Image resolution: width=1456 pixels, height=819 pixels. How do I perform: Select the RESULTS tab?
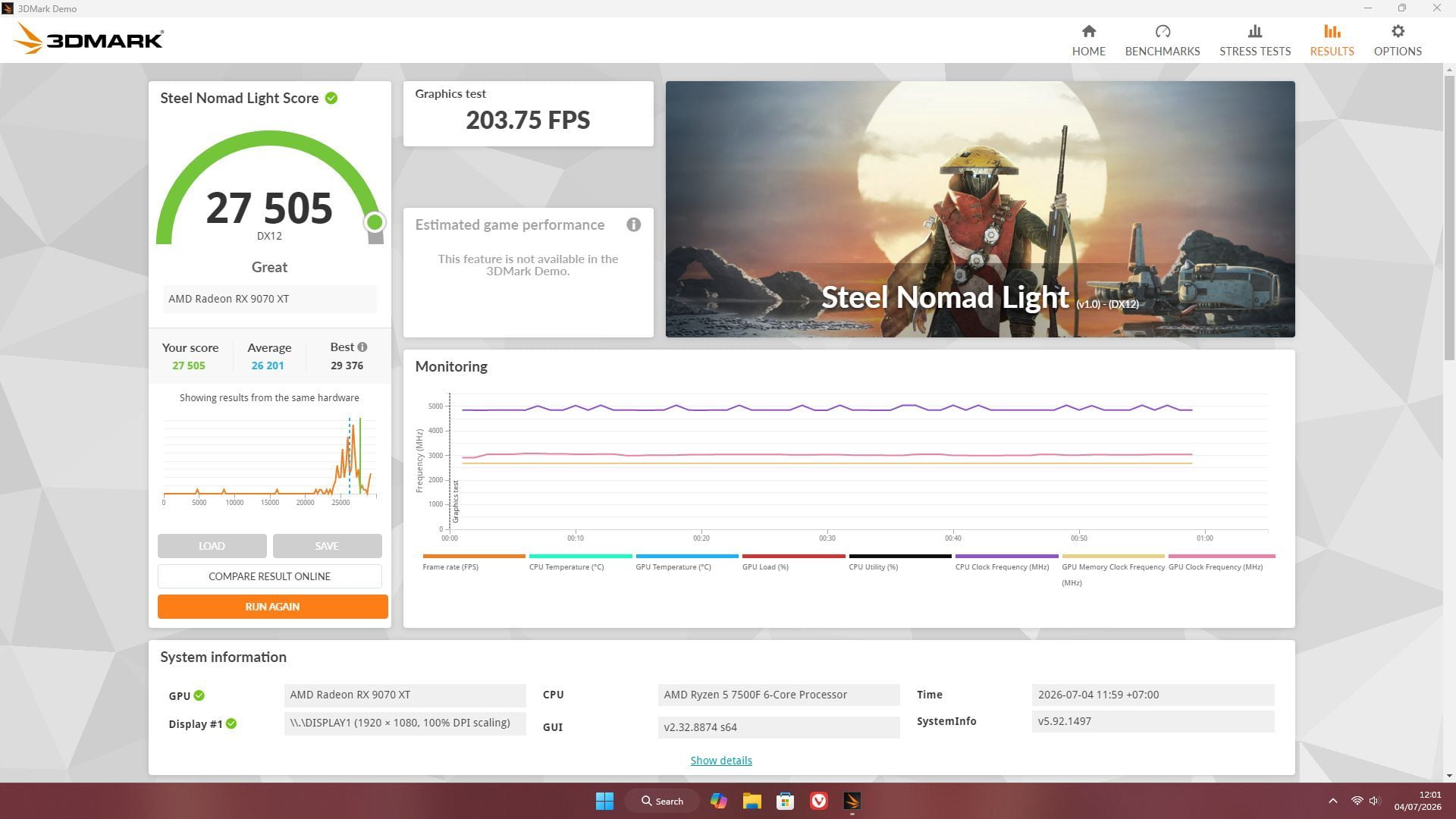tap(1332, 40)
